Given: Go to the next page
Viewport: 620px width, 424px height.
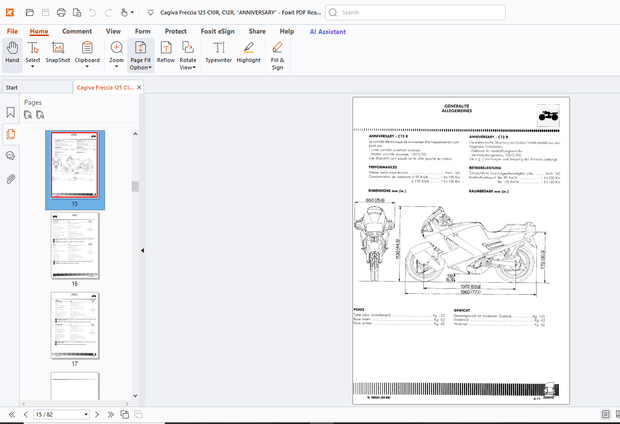Looking at the screenshot, I should click(x=97, y=415).
